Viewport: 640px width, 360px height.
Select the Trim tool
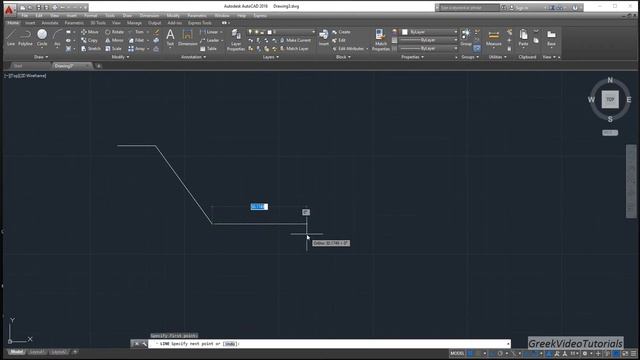(136, 32)
